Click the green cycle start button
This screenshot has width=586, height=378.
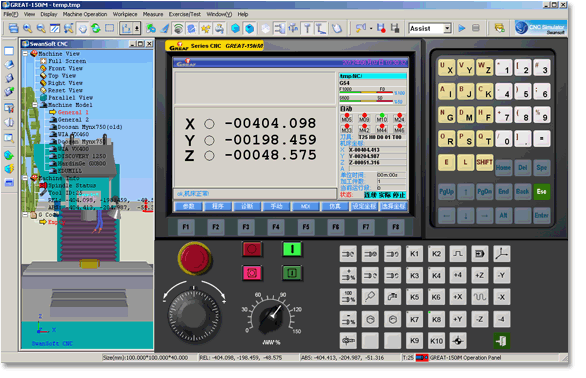(292, 249)
